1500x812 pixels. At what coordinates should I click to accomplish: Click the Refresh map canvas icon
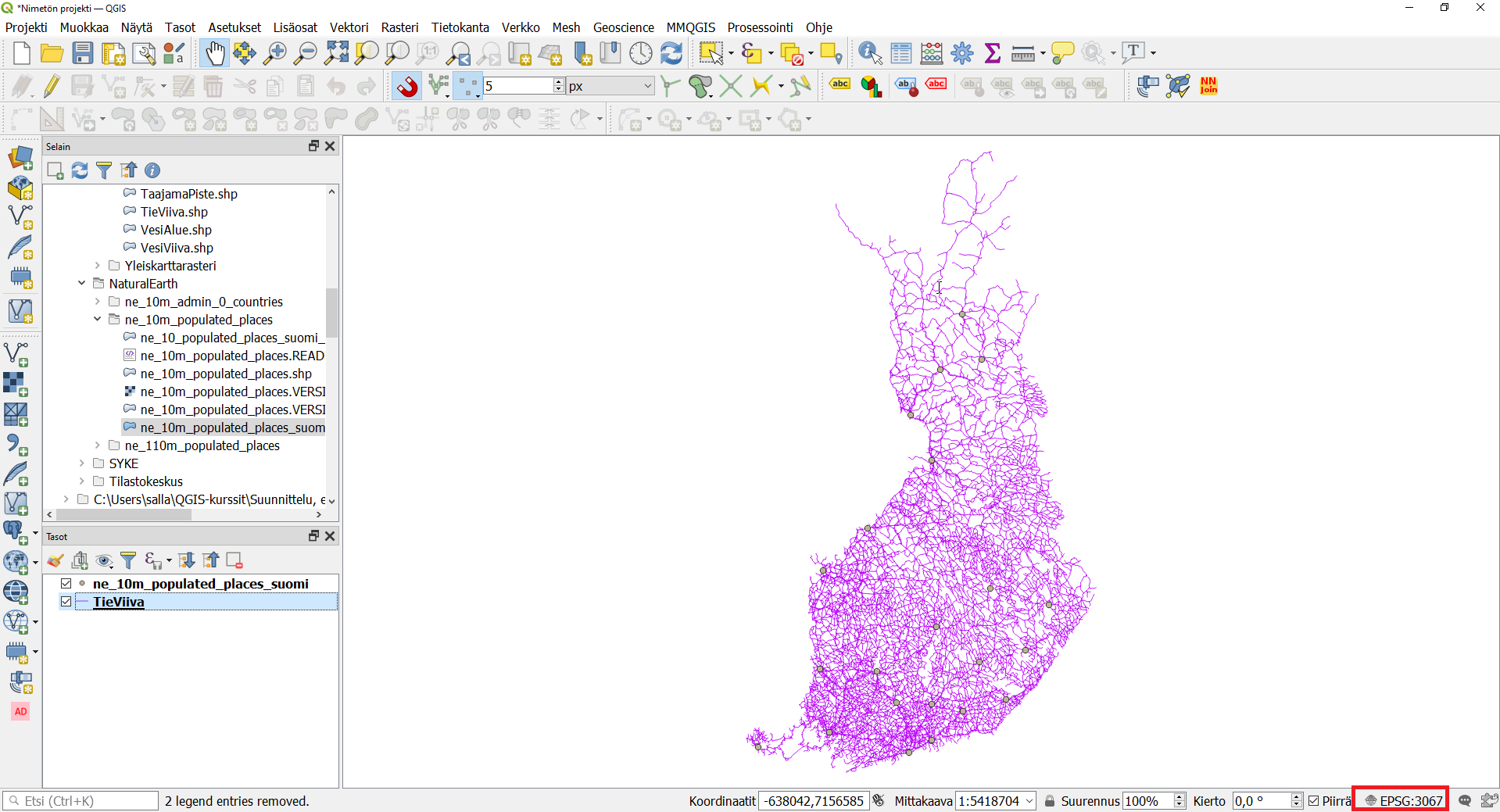[x=671, y=53]
